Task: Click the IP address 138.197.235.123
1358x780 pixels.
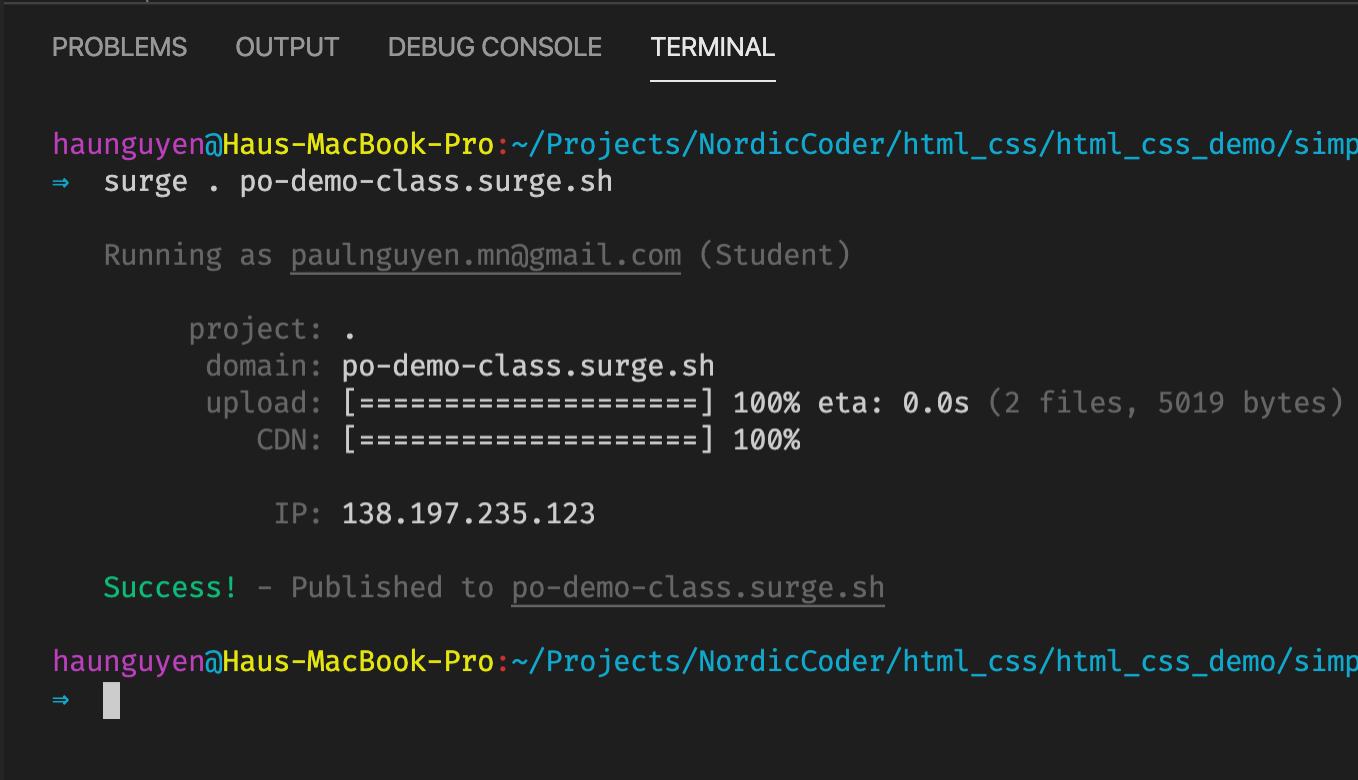Action: tap(469, 514)
